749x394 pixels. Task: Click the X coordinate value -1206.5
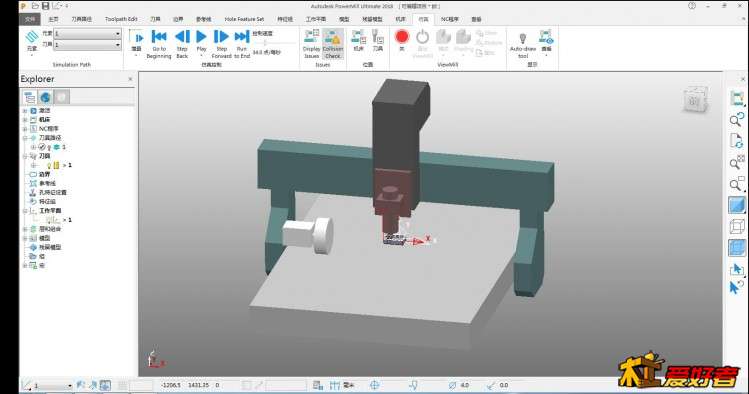click(x=171, y=385)
